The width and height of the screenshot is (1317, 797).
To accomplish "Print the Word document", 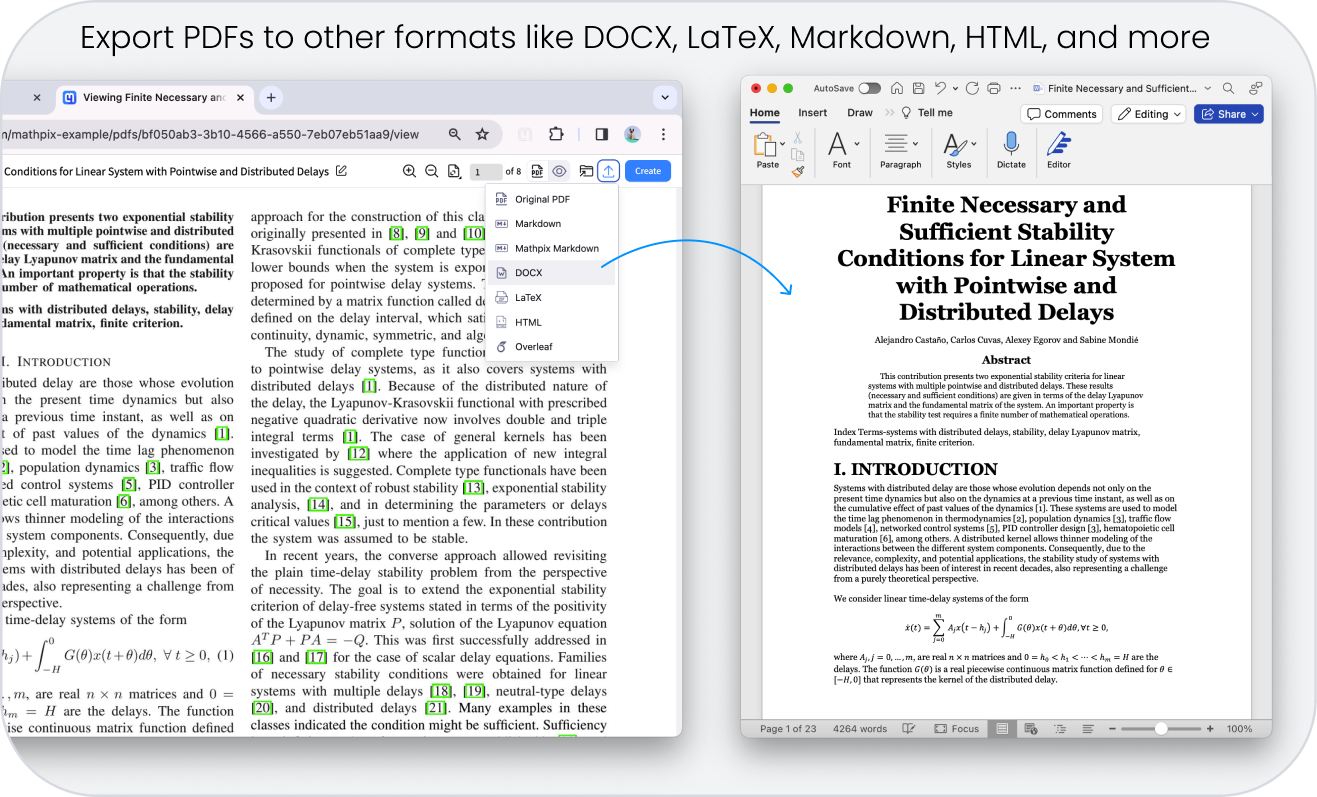I will pos(994,88).
